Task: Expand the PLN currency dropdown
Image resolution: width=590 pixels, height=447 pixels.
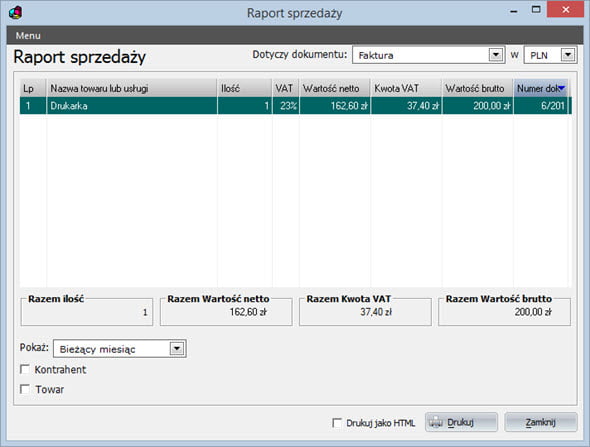Action: coord(568,55)
